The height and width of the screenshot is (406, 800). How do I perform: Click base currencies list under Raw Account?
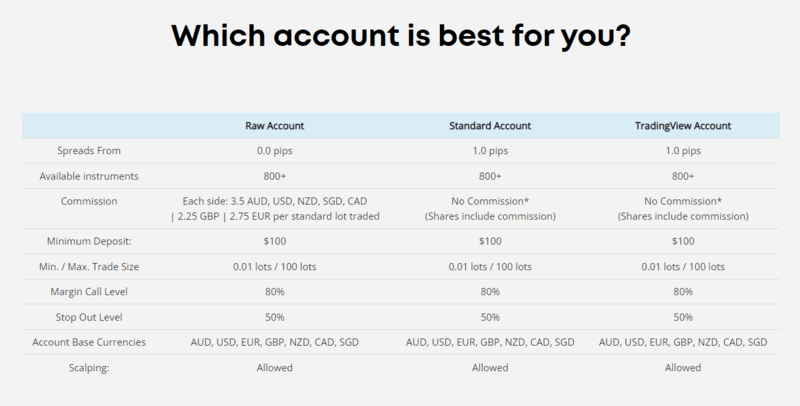274,342
